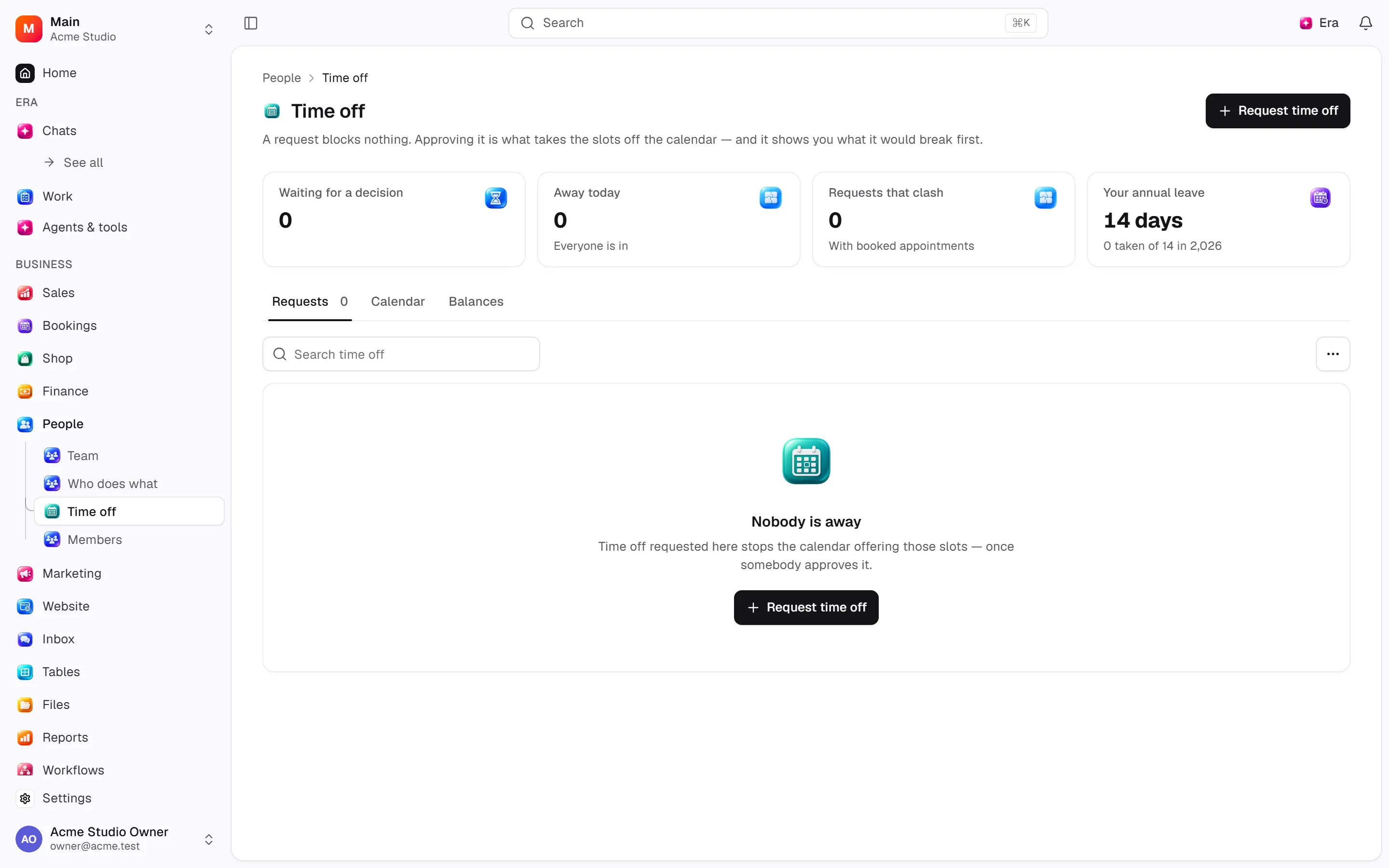The width and height of the screenshot is (1389, 868).
Task: Open the Bookings module
Action: pyautogui.click(x=69, y=325)
